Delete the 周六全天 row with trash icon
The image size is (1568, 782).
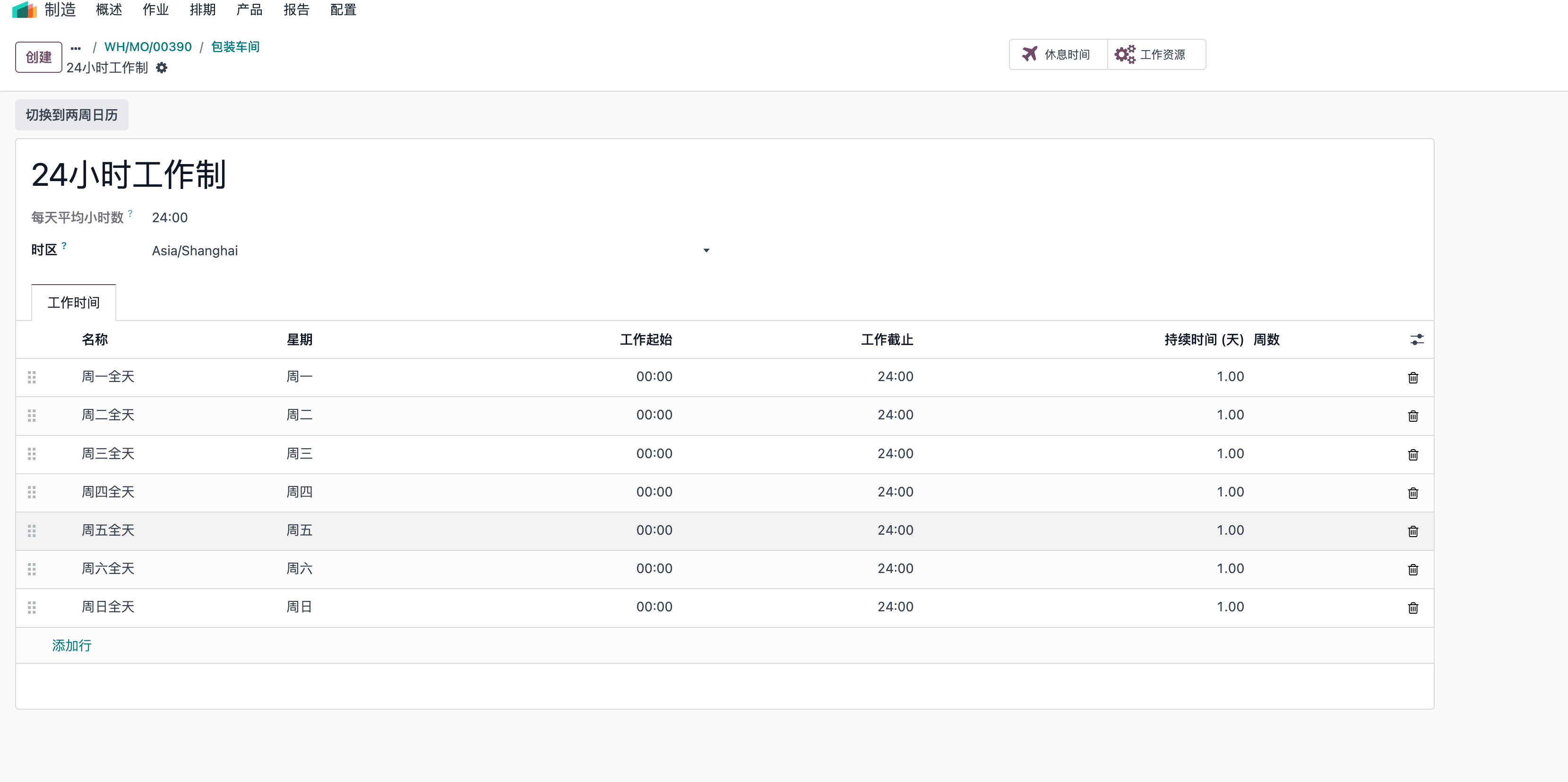coord(1413,569)
